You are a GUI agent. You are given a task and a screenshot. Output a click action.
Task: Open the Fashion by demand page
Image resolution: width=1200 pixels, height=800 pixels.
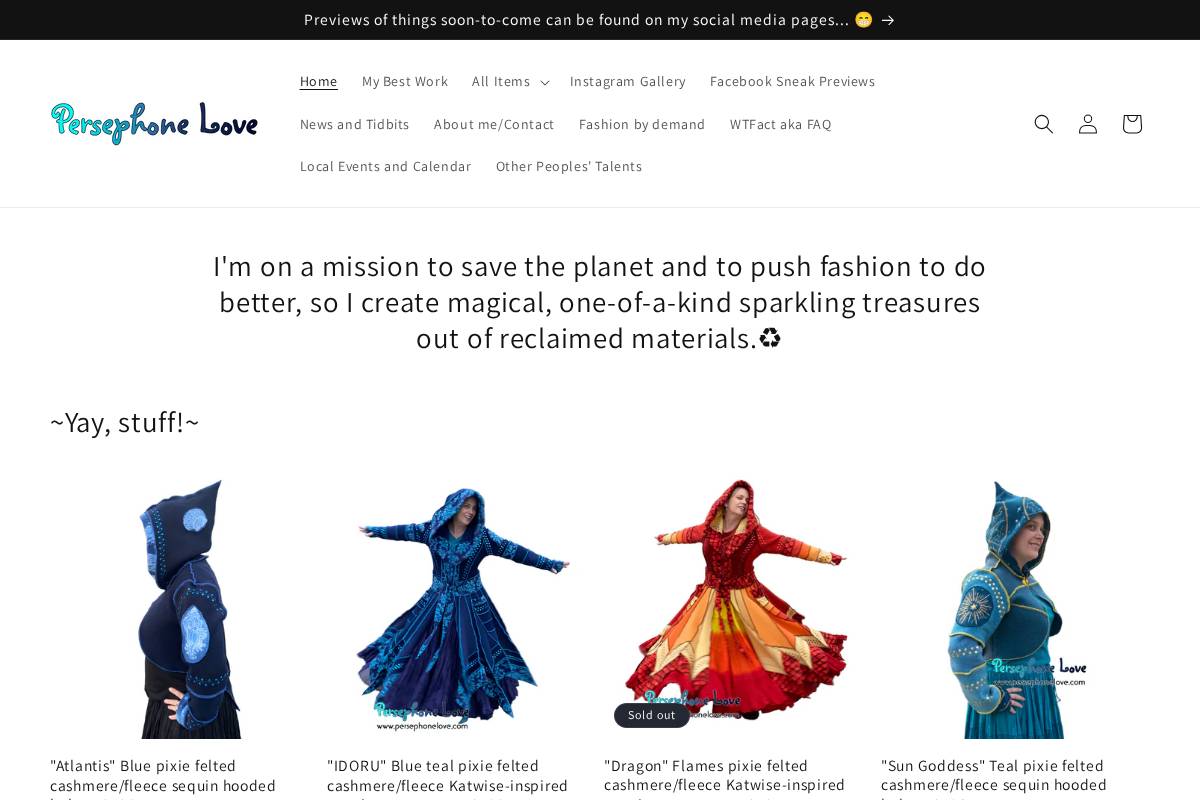[x=642, y=124]
